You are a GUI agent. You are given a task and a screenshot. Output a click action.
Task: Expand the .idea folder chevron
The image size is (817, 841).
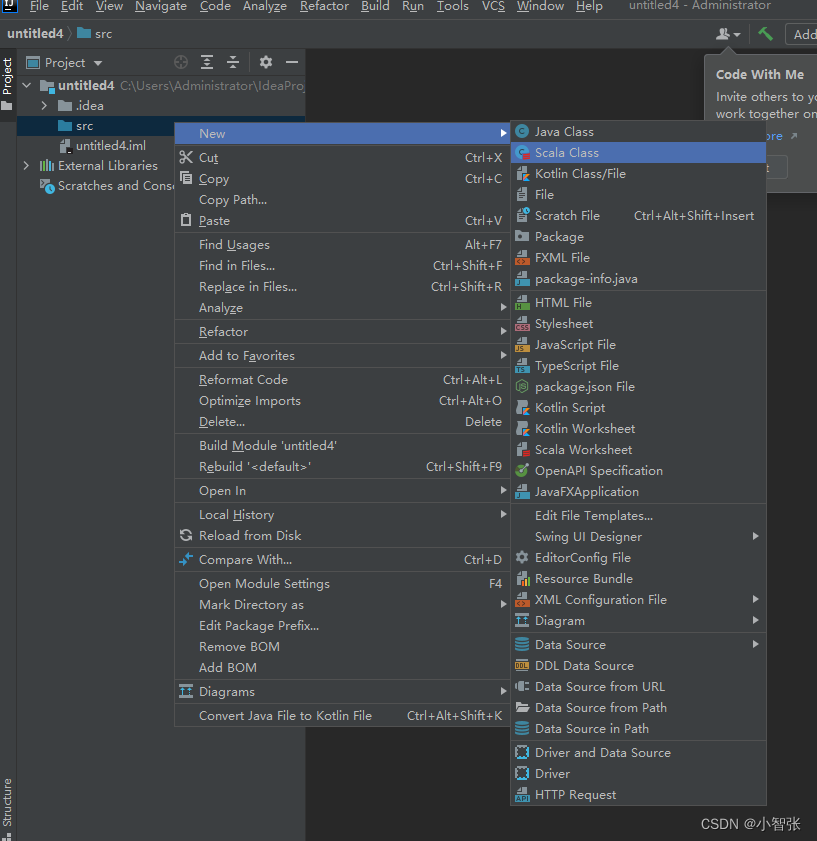[44, 106]
